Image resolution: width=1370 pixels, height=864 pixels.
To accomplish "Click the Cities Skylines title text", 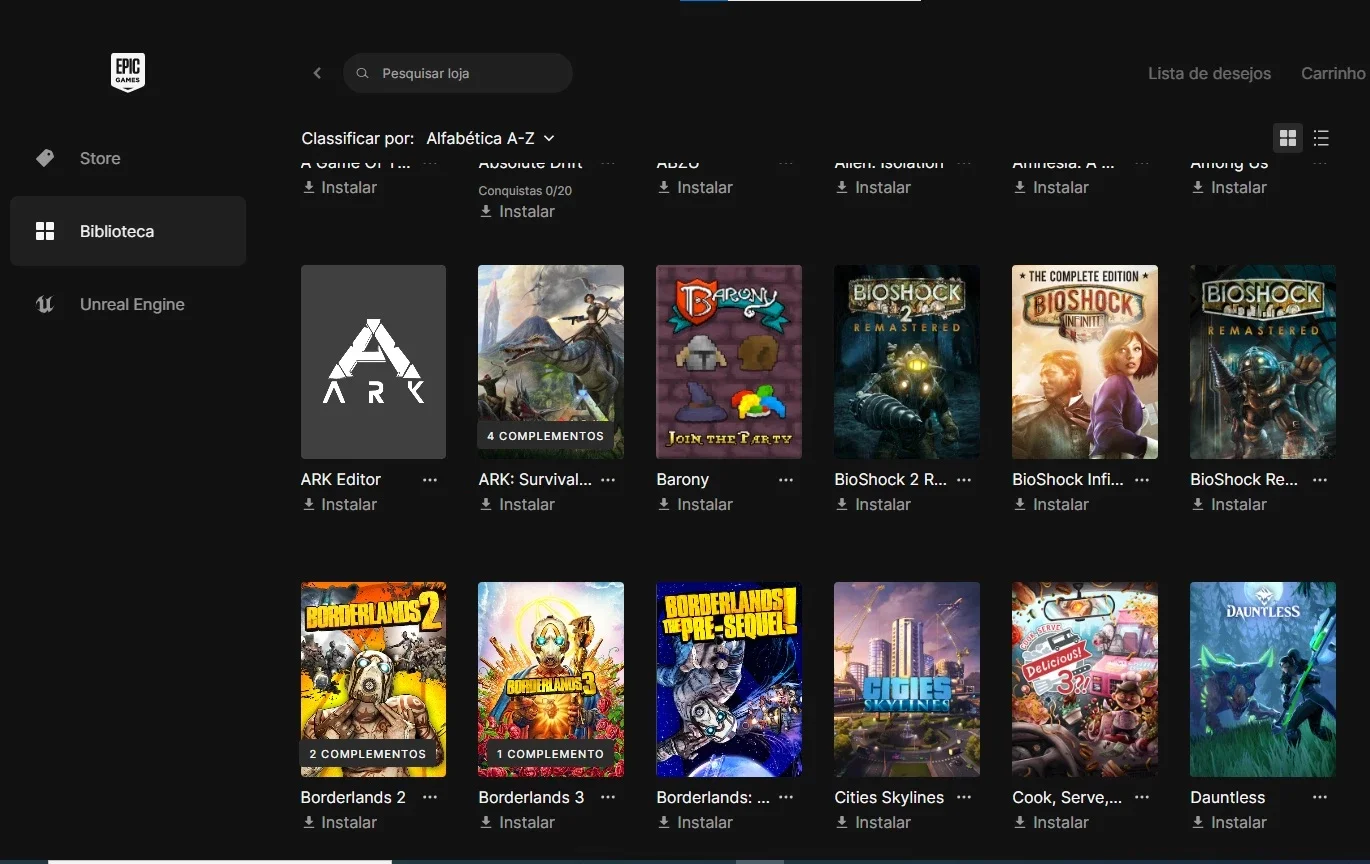I will pyautogui.click(x=889, y=797).
